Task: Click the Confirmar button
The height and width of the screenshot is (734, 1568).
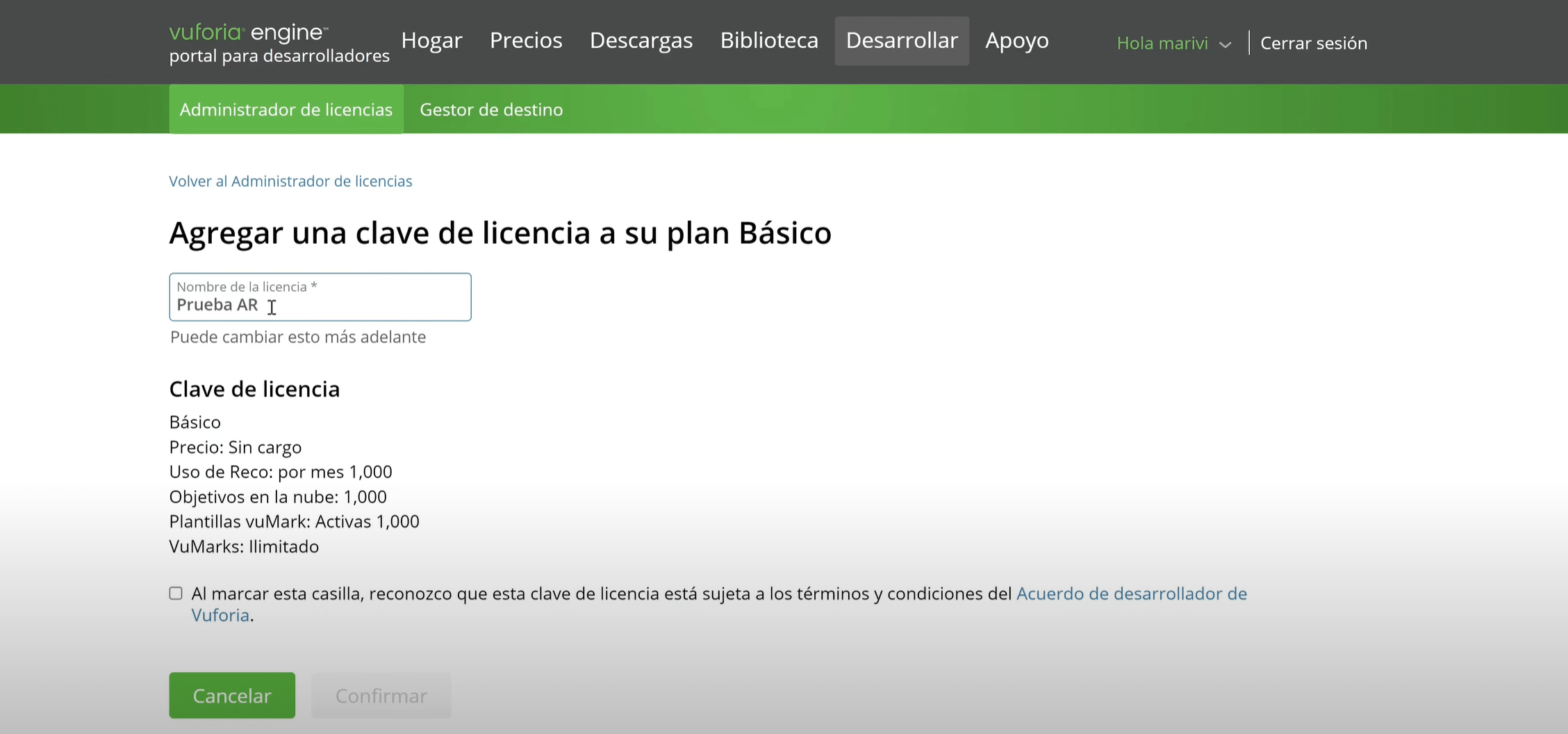Action: coord(381,695)
